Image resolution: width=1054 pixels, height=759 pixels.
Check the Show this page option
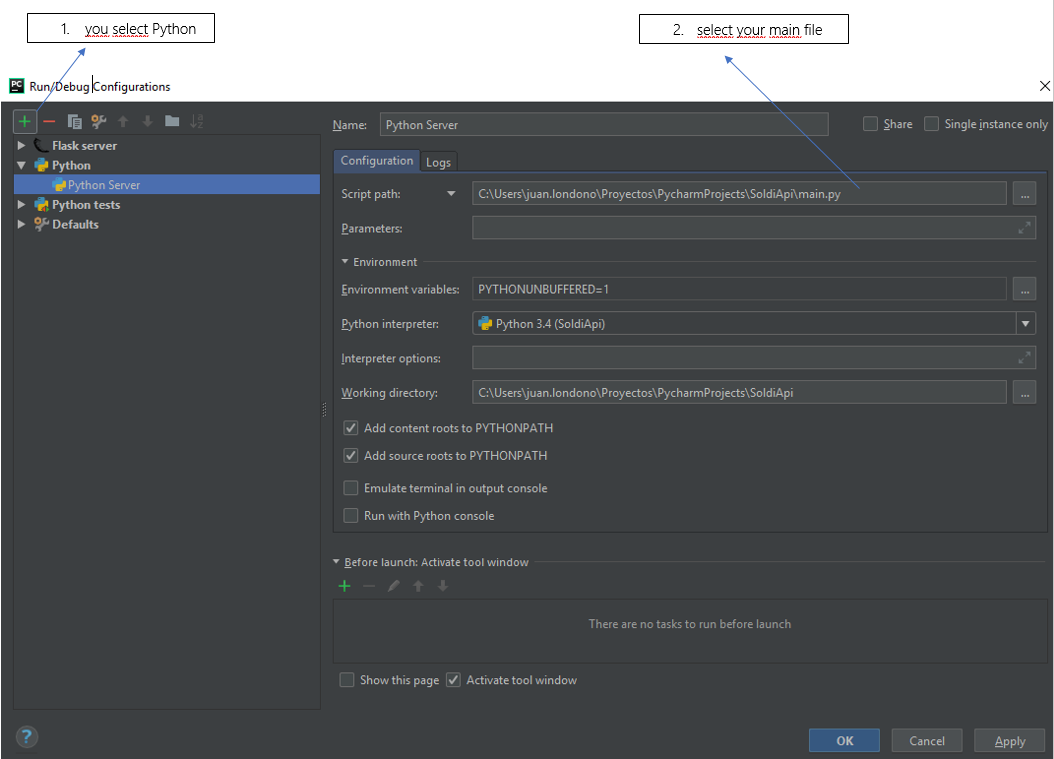tap(347, 680)
